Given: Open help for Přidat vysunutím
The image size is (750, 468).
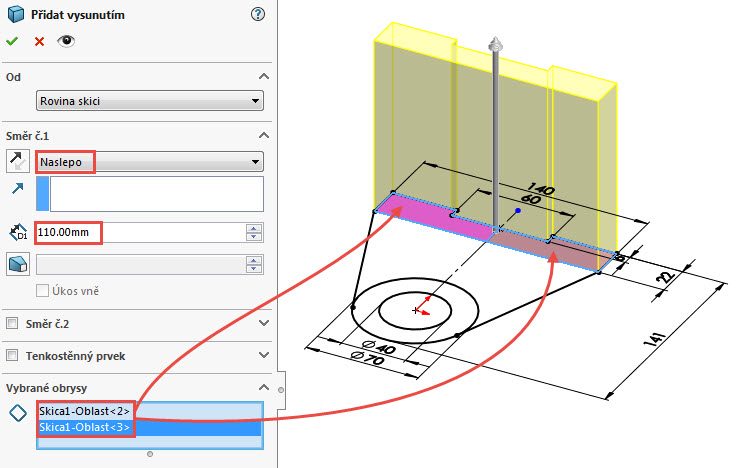Looking at the screenshot, I should [x=257, y=14].
